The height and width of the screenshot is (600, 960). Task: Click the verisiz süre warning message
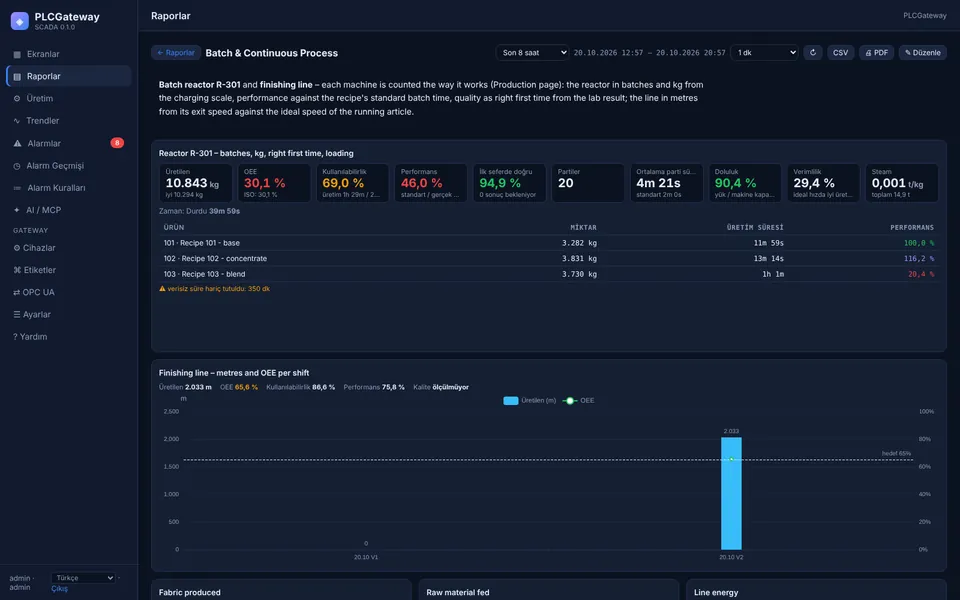214,288
